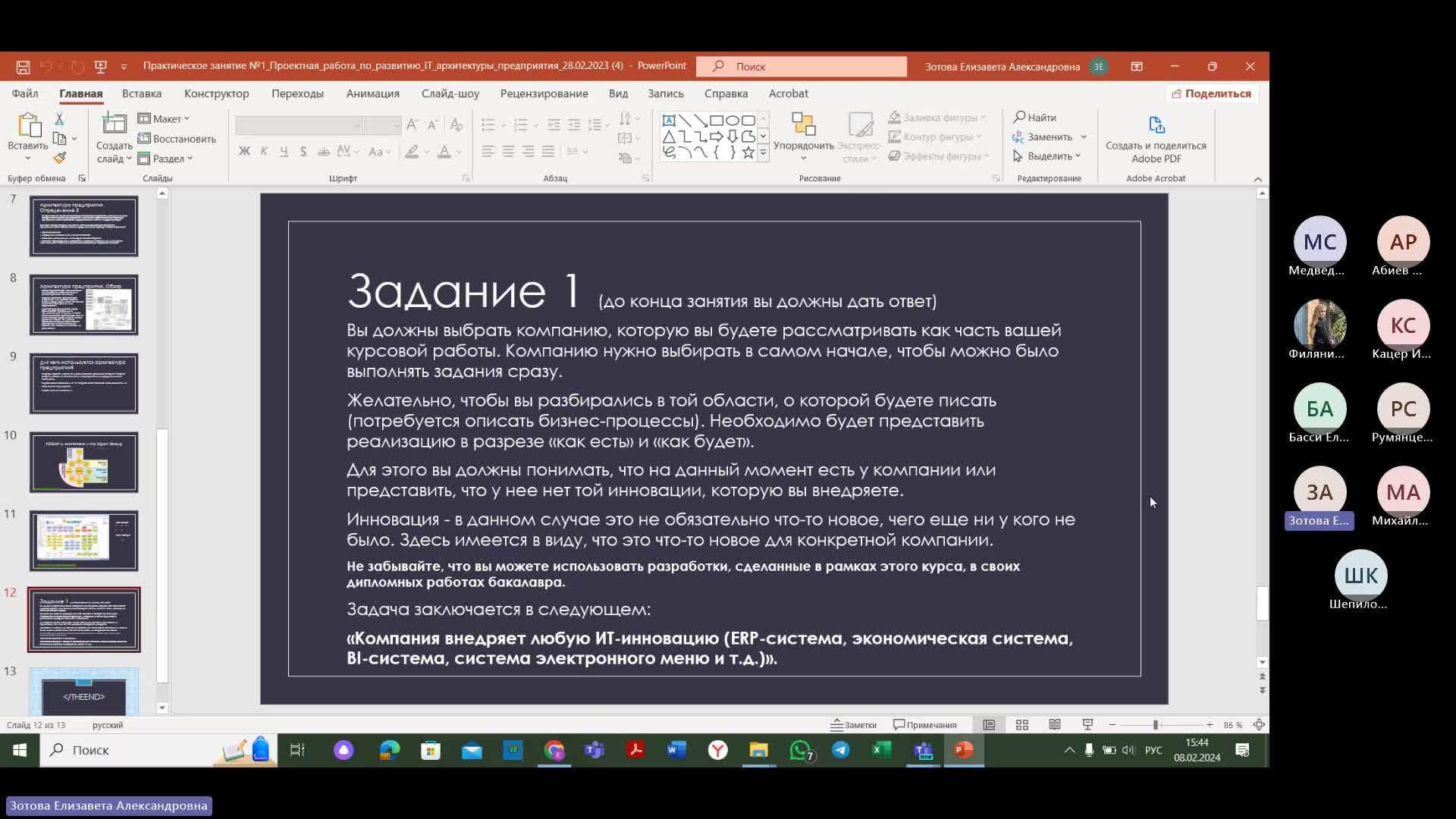Increase the font size with the A-up icon

pyautogui.click(x=413, y=124)
